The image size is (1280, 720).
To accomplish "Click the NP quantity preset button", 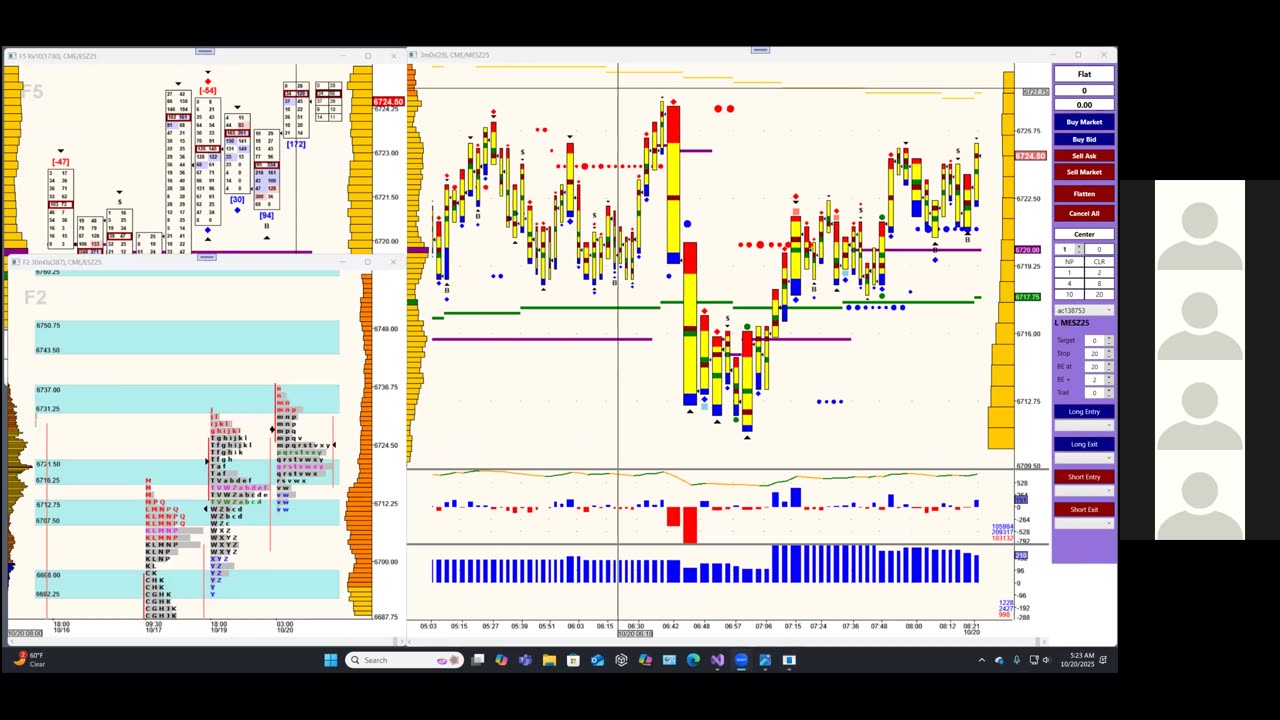I will [1069, 262].
